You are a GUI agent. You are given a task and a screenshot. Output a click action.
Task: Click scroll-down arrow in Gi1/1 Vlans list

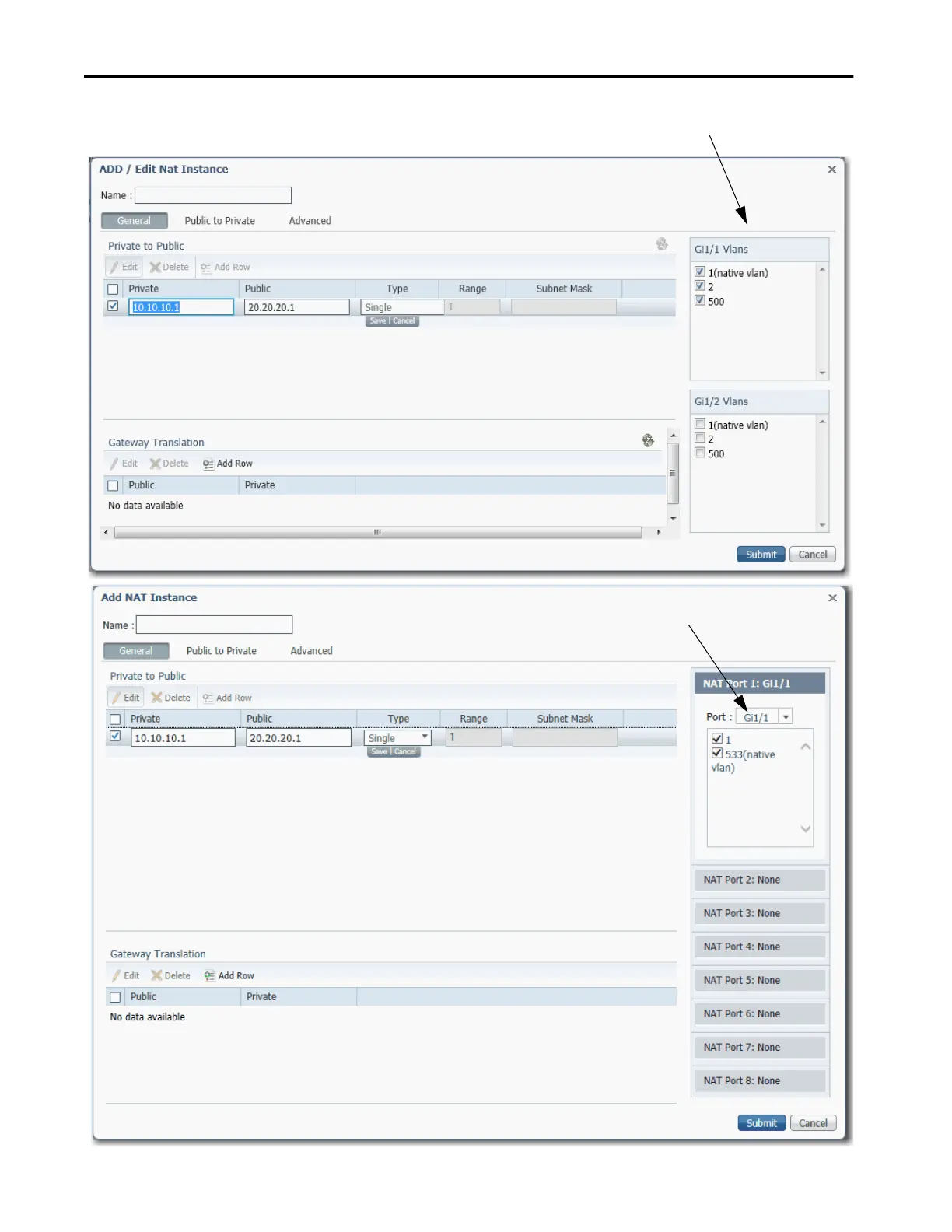point(823,373)
